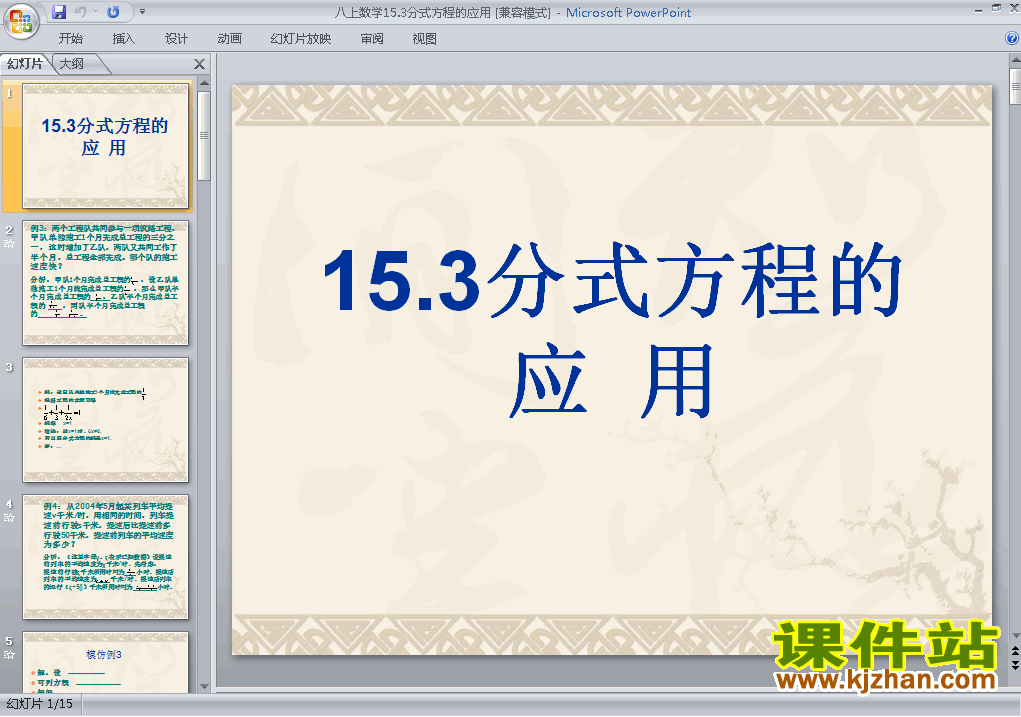Click the slide title text 15.3分式方程的应用
Viewport: 1021px width, 717px height.
[612, 329]
